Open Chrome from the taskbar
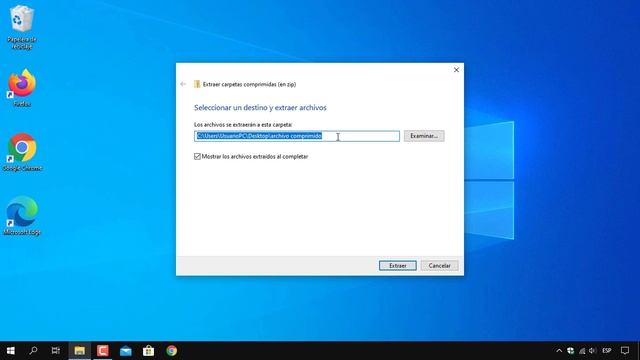The width and height of the screenshot is (640, 360). 171,351
